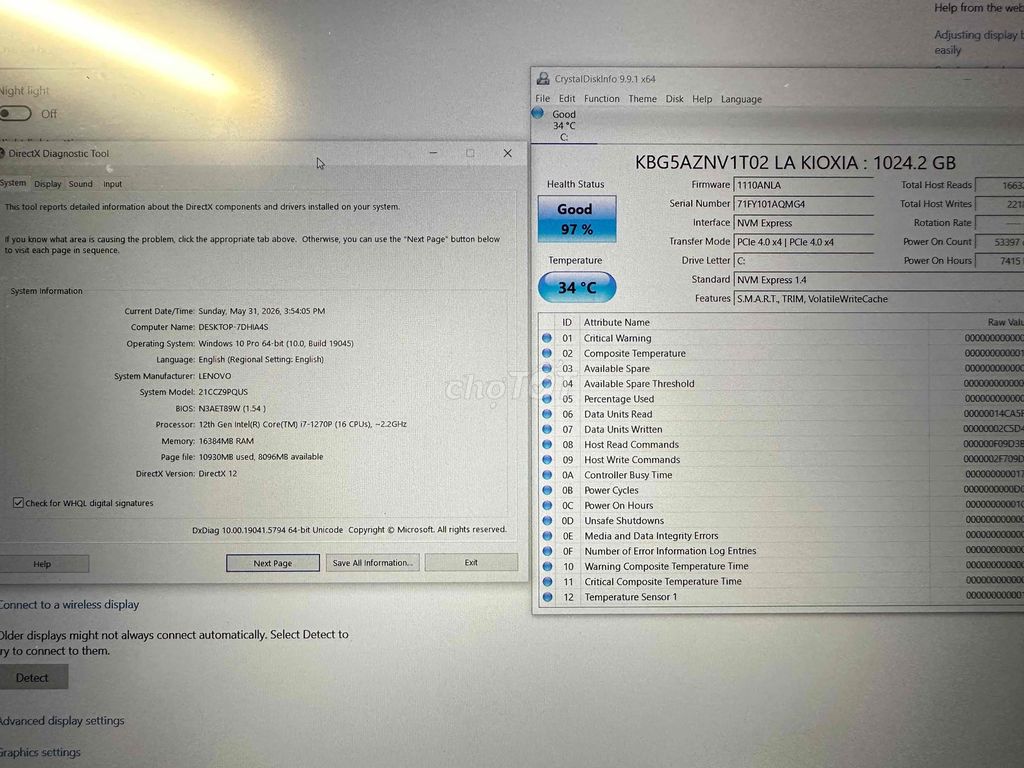Image resolution: width=1024 pixels, height=768 pixels.
Task: Click status dot for Power Cycles
Action: pos(547,490)
